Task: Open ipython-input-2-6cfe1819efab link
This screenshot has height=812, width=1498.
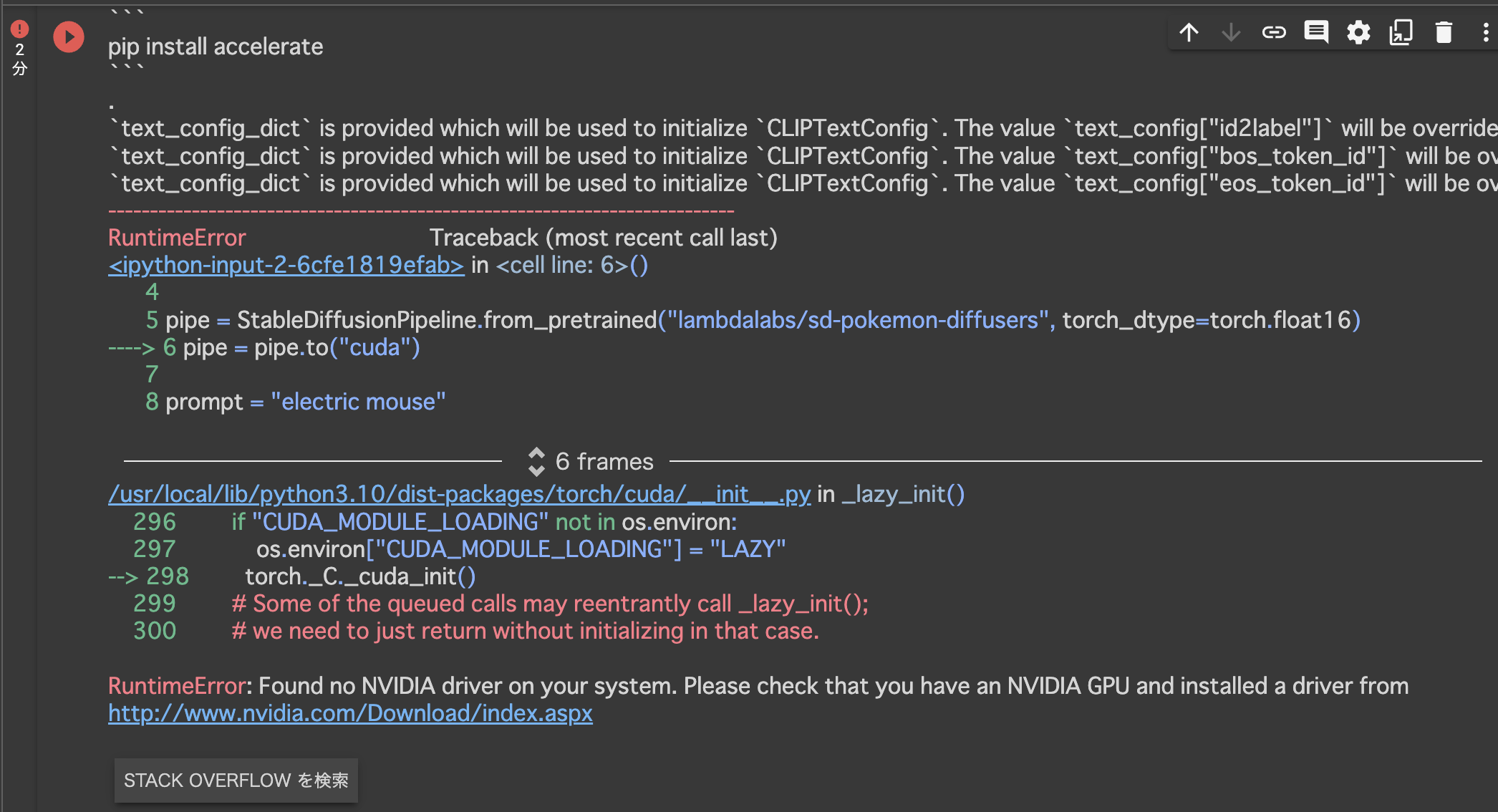Action: pos(286,265)
